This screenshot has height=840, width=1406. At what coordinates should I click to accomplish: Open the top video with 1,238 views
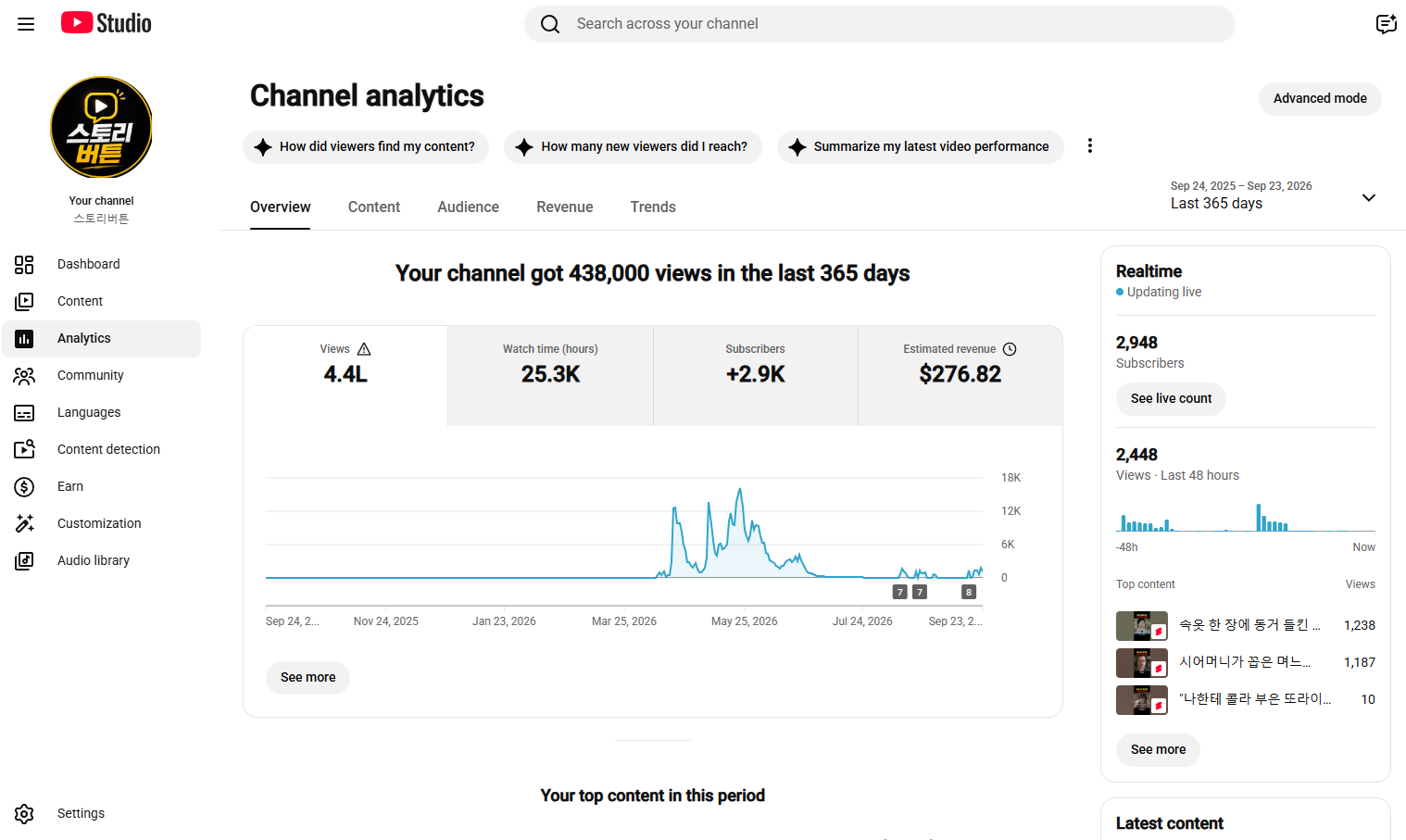click(1245, 626)
